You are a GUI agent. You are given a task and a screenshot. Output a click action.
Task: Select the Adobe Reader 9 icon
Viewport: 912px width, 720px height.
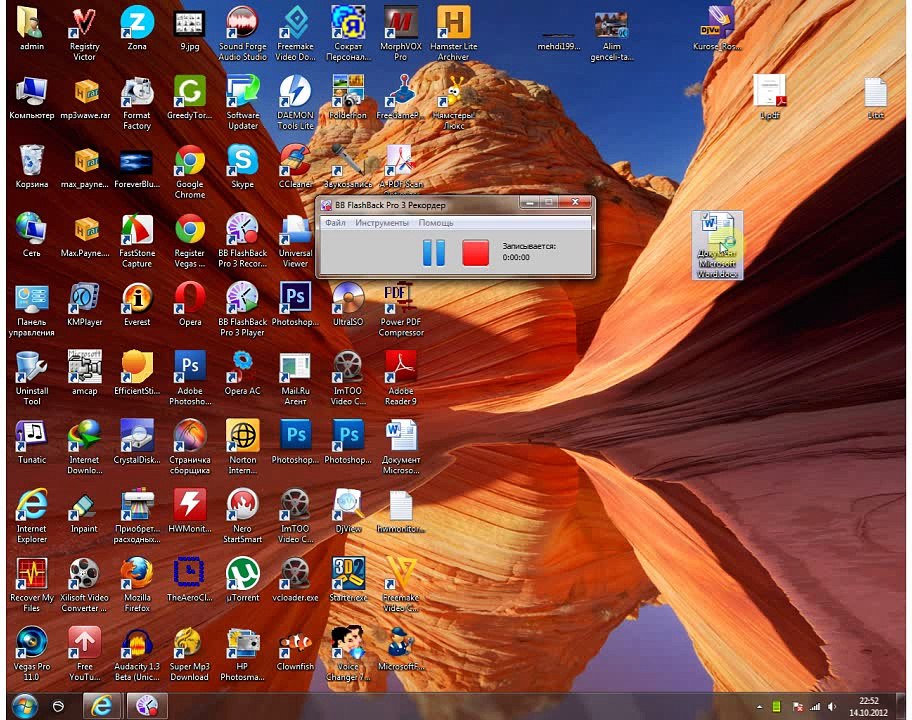click(x=401, y=379)
